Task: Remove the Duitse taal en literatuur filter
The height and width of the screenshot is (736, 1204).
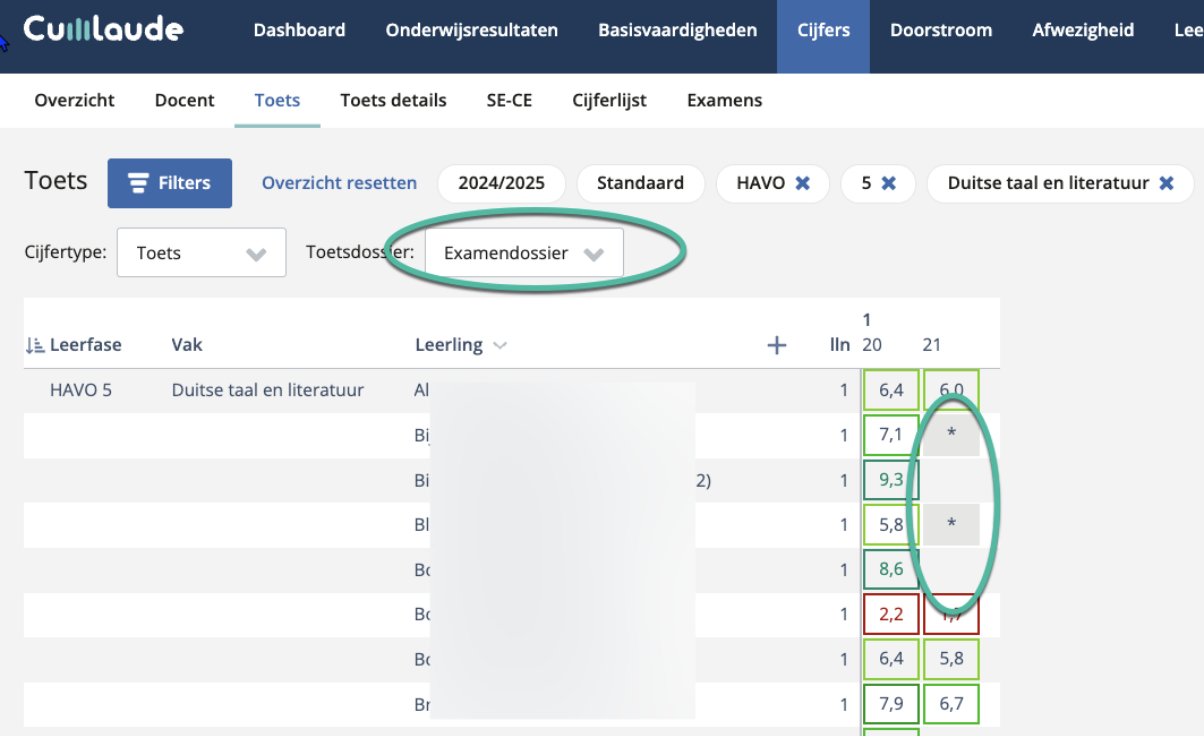Action: [x=1166, y=184]
